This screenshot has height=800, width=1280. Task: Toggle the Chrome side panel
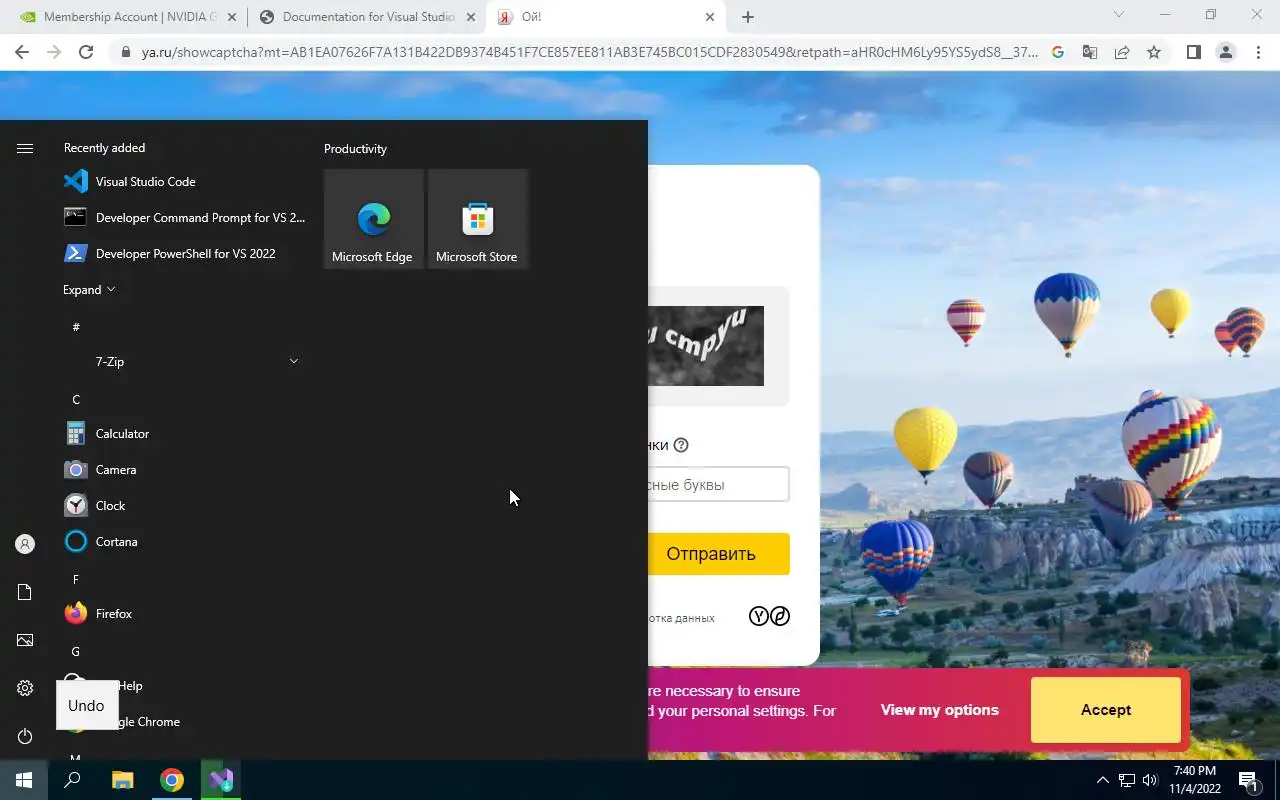(1193, 52)
